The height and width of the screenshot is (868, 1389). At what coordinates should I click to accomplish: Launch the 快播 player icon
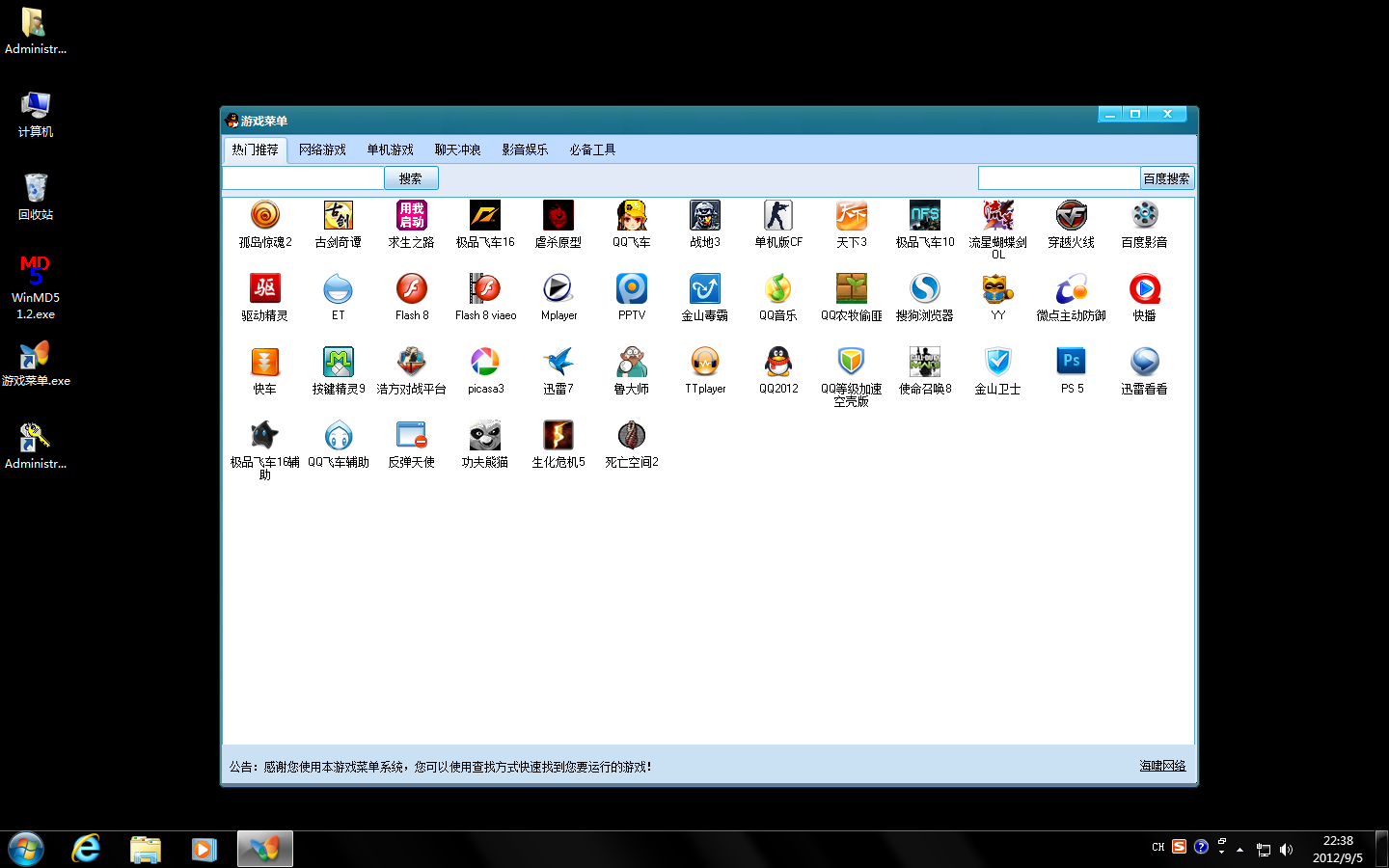tap(1145, 288)
